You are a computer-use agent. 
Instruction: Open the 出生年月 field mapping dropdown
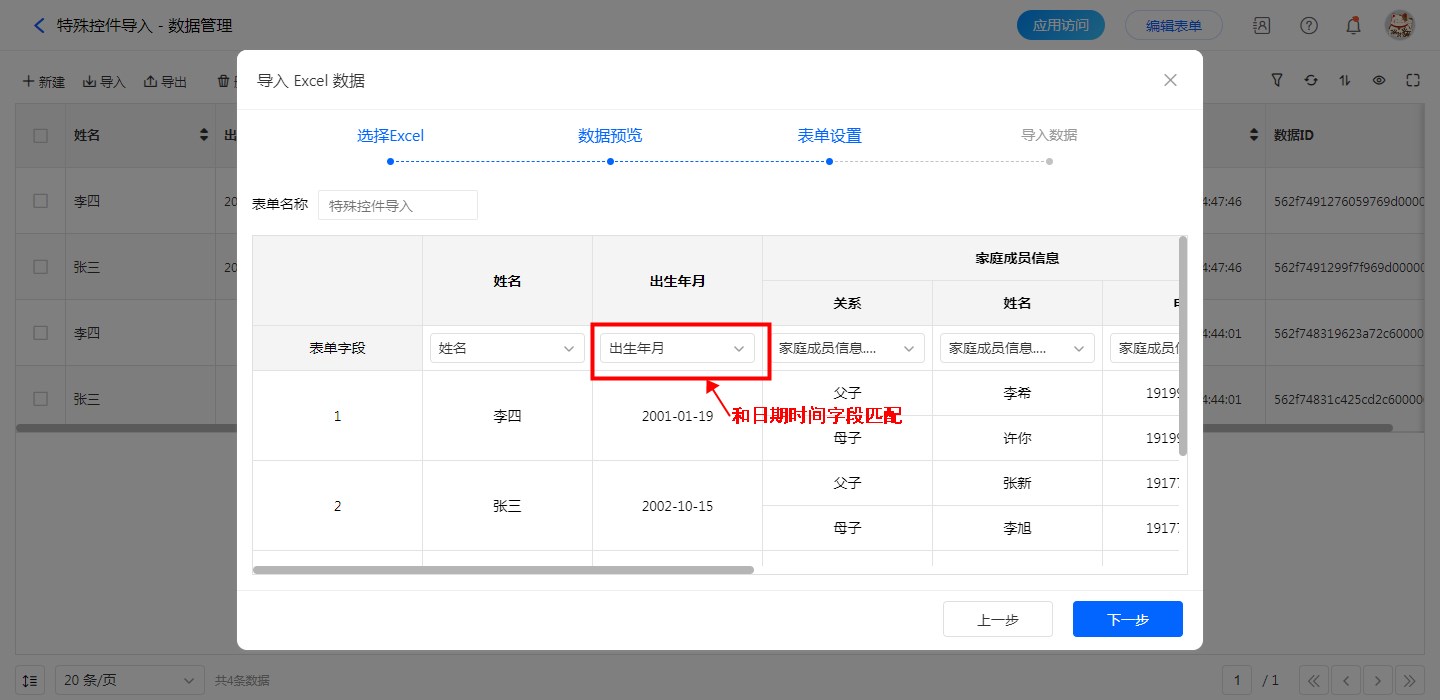click(x=677, y=348)
